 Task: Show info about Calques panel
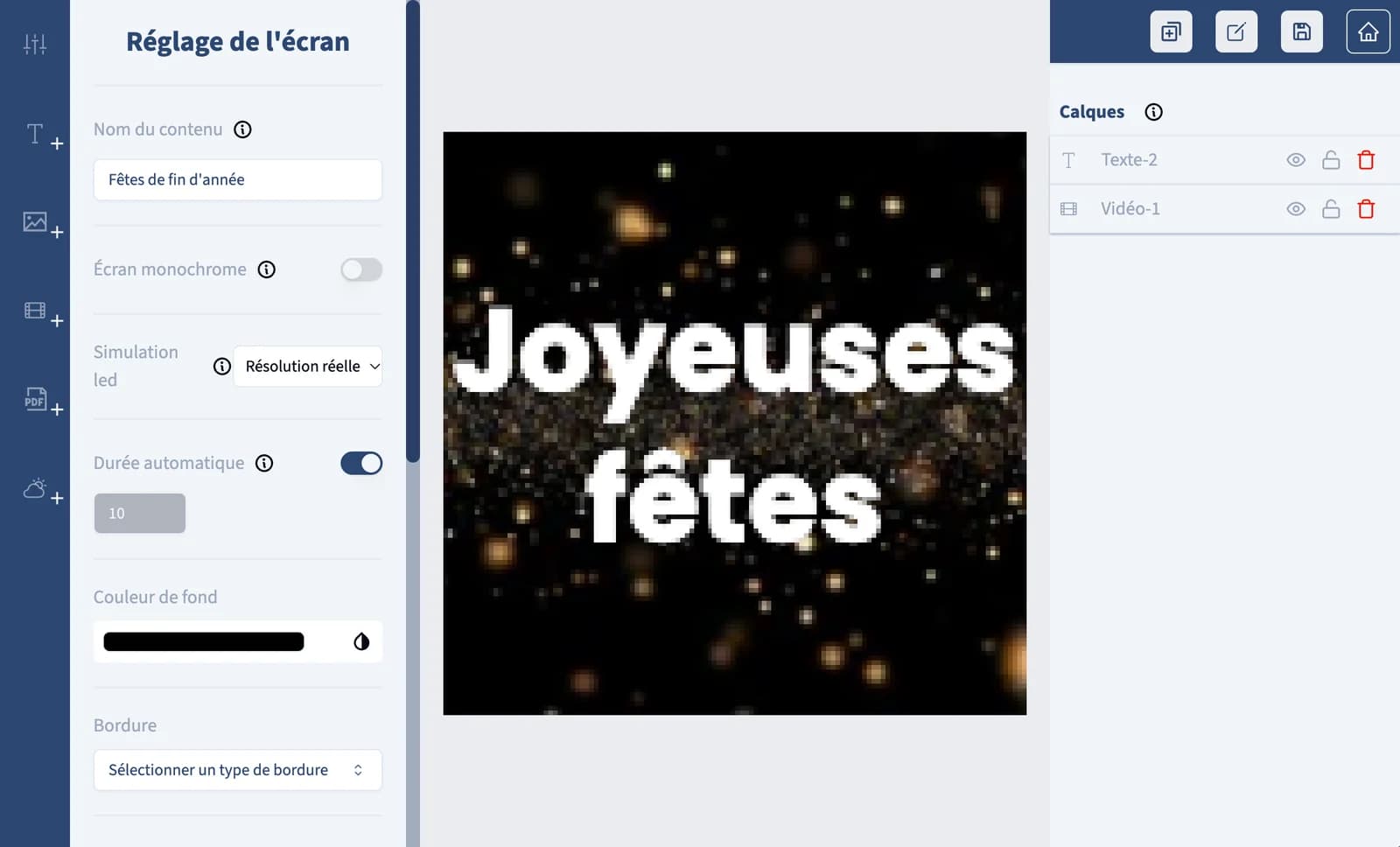1154,112
